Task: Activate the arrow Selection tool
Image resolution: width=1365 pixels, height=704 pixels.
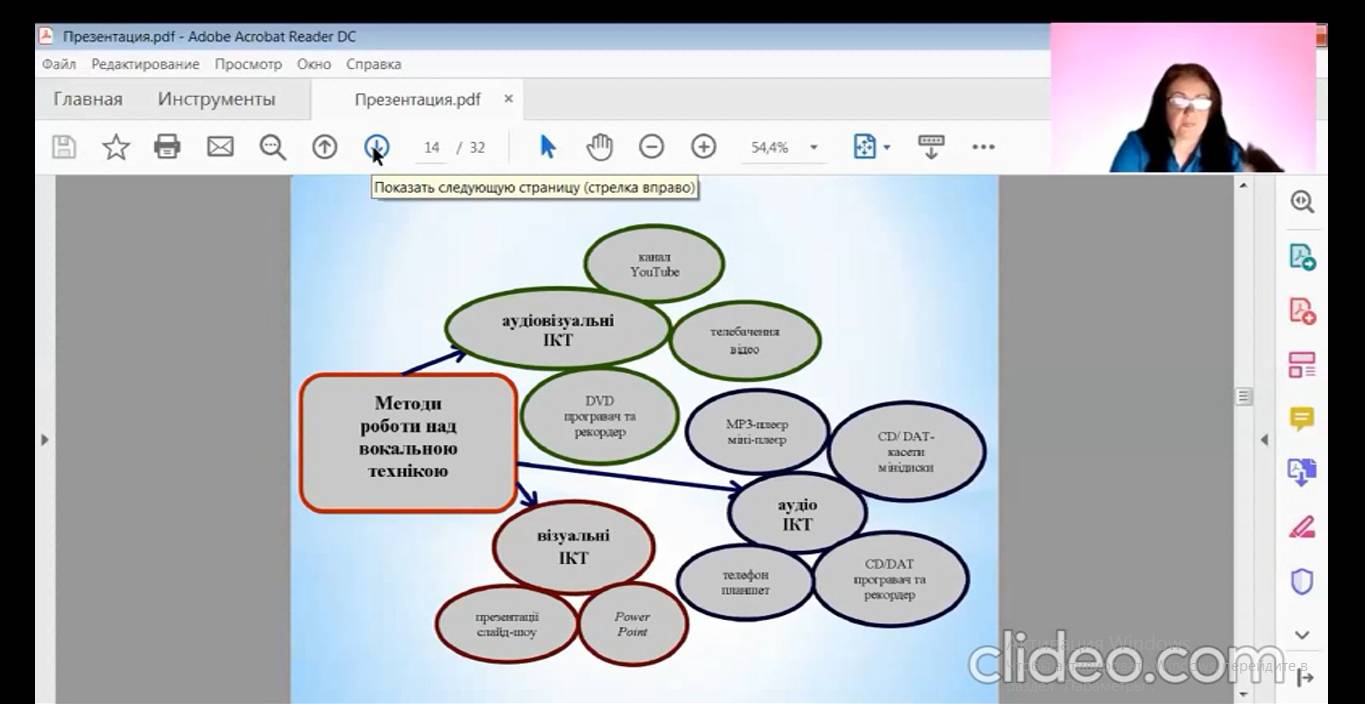Action: pyautogui.click(x=547, y=147)
